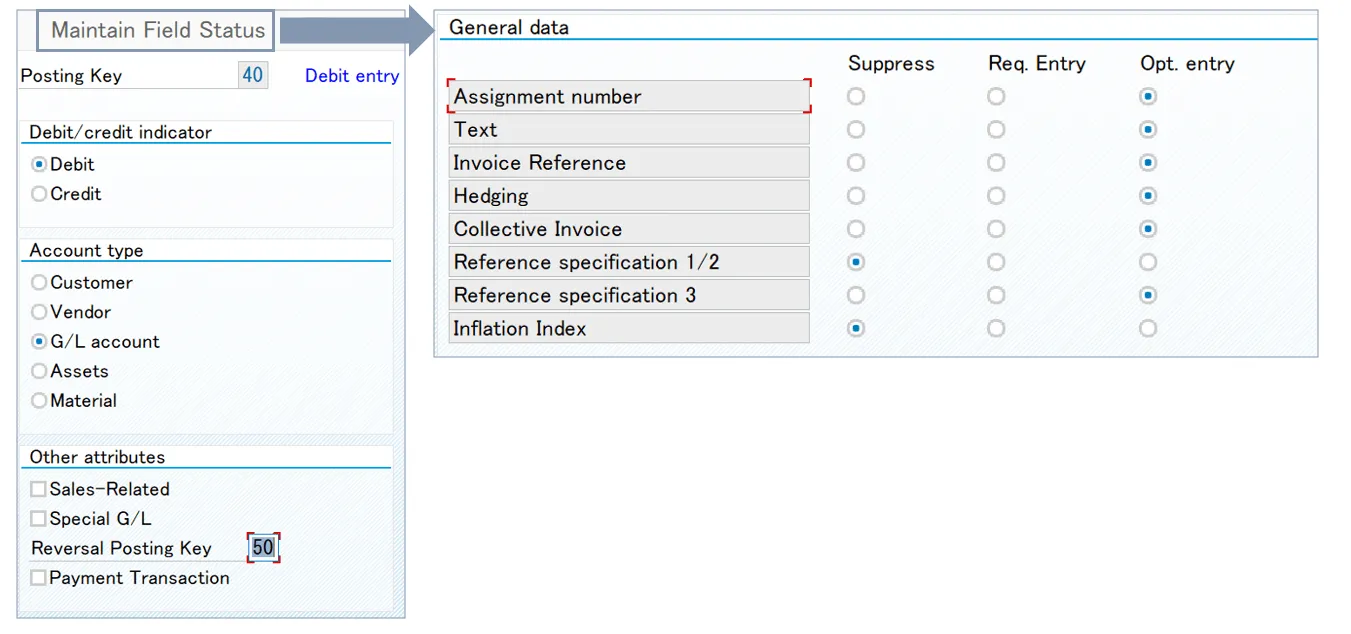Set Collective Invoice to Suppress
1351x634 pixels.
pyautogui.click(x=856, y=229)
